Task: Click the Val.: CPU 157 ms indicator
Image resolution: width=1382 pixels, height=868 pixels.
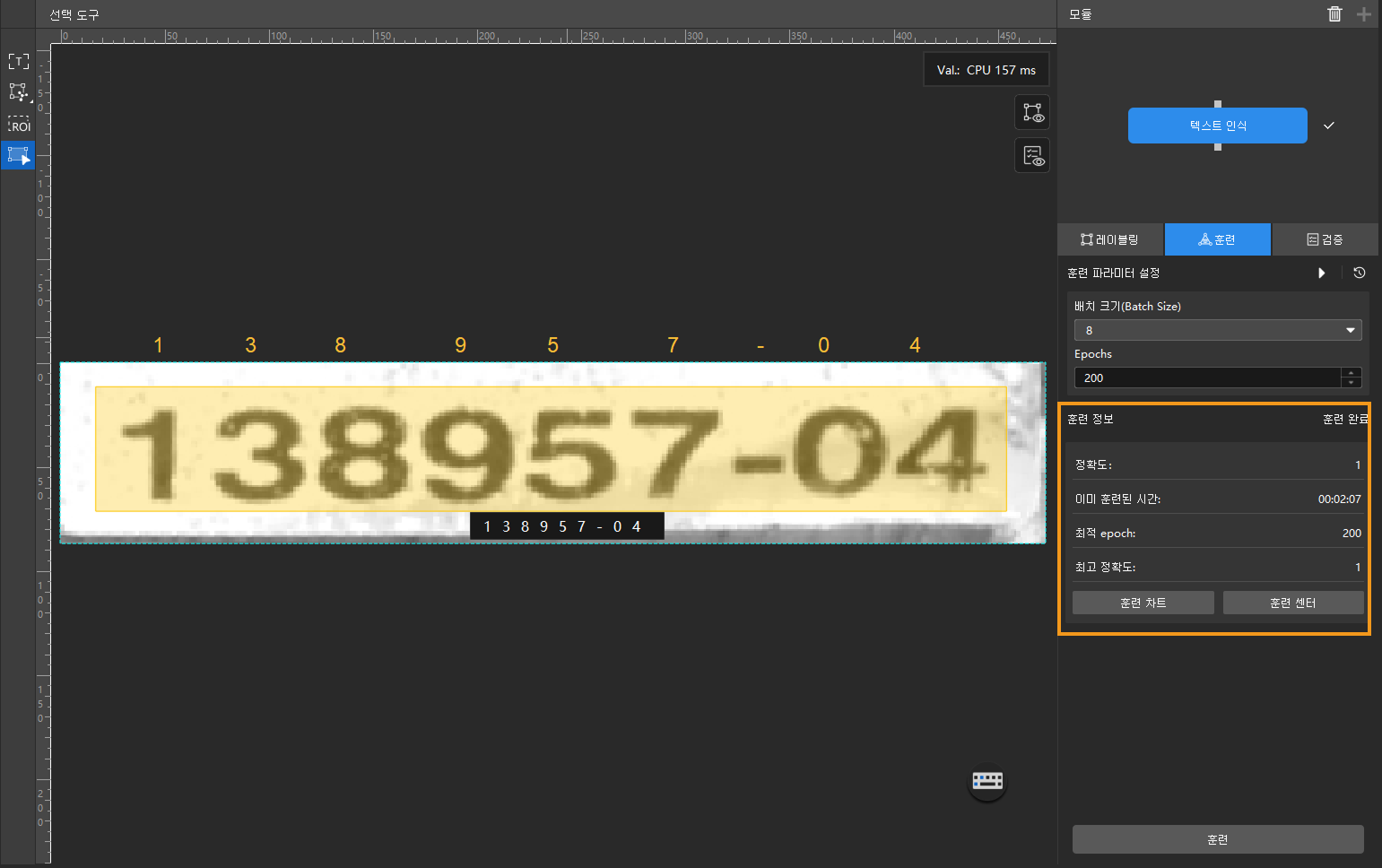Action: [987, 70]
